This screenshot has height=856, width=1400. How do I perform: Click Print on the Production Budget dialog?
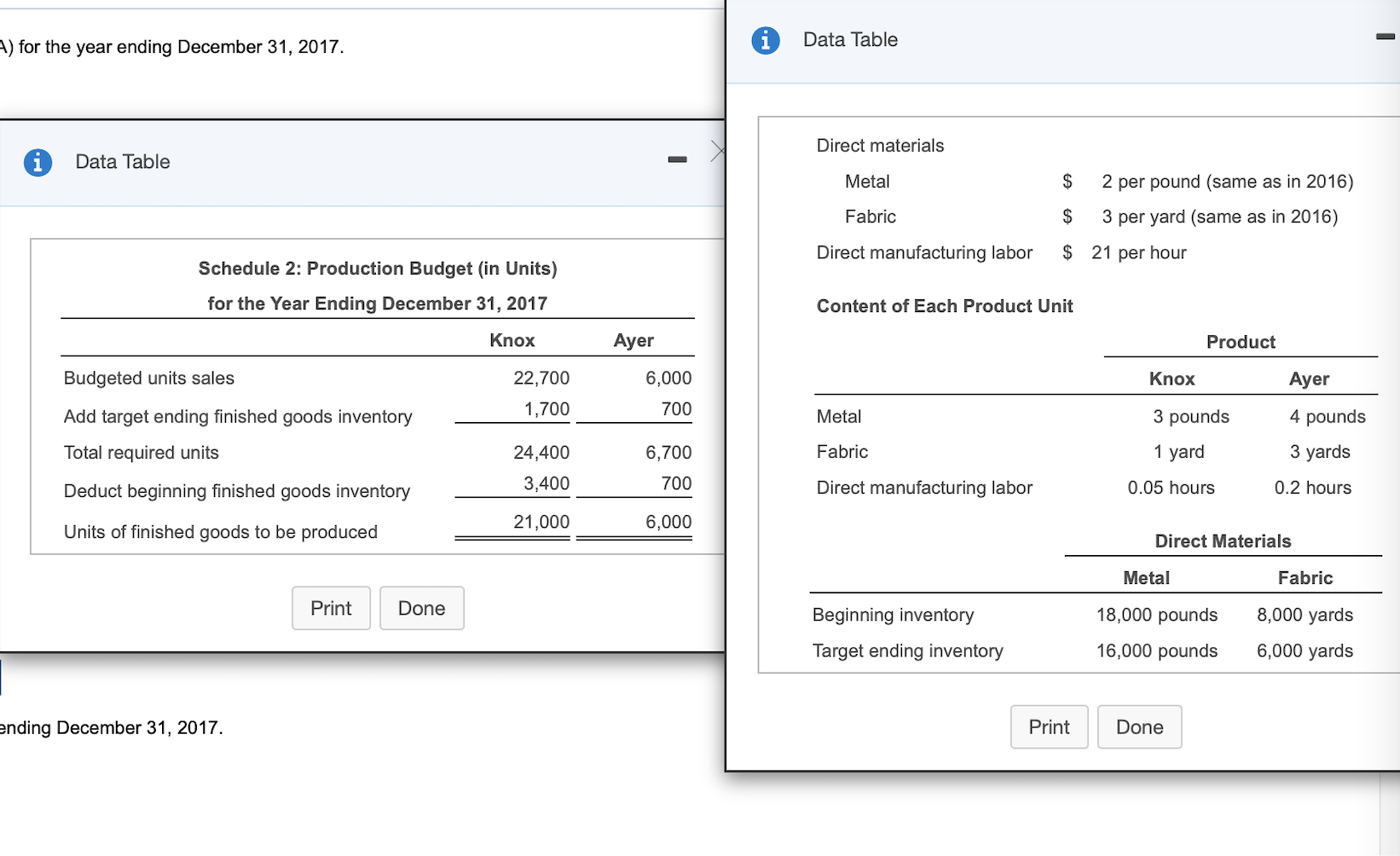[x=331, y=608]
